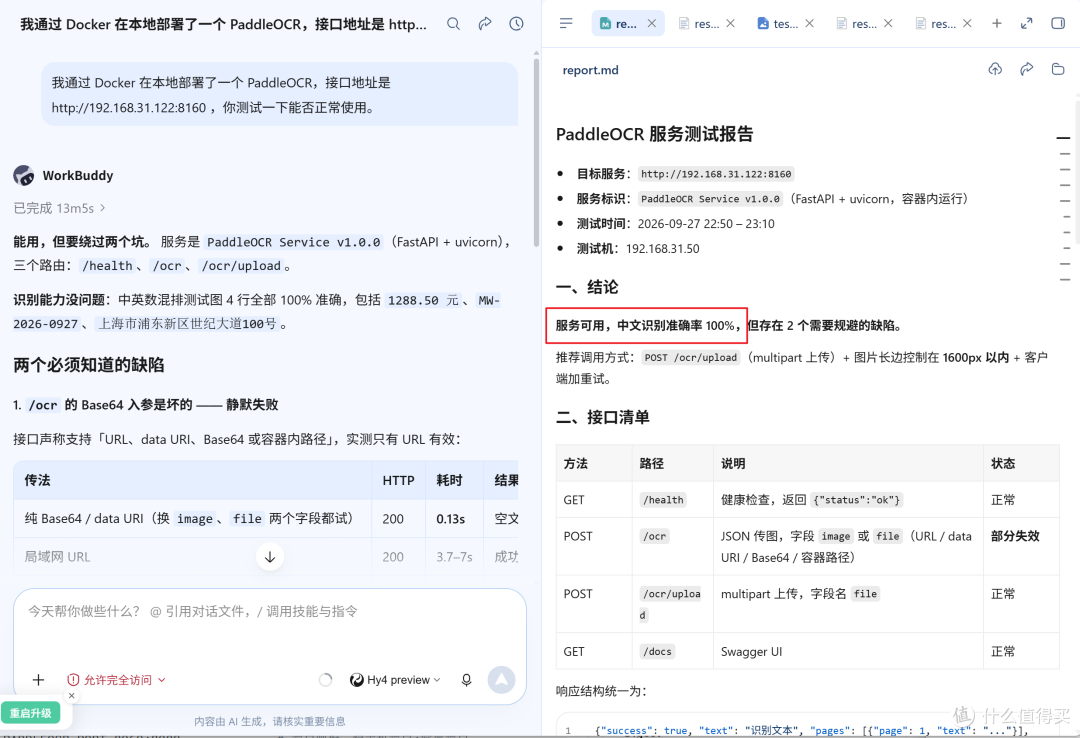Share the conversation via arrow icon in chat header
This screenshot has height=738, width=1080.
[485, 23]
